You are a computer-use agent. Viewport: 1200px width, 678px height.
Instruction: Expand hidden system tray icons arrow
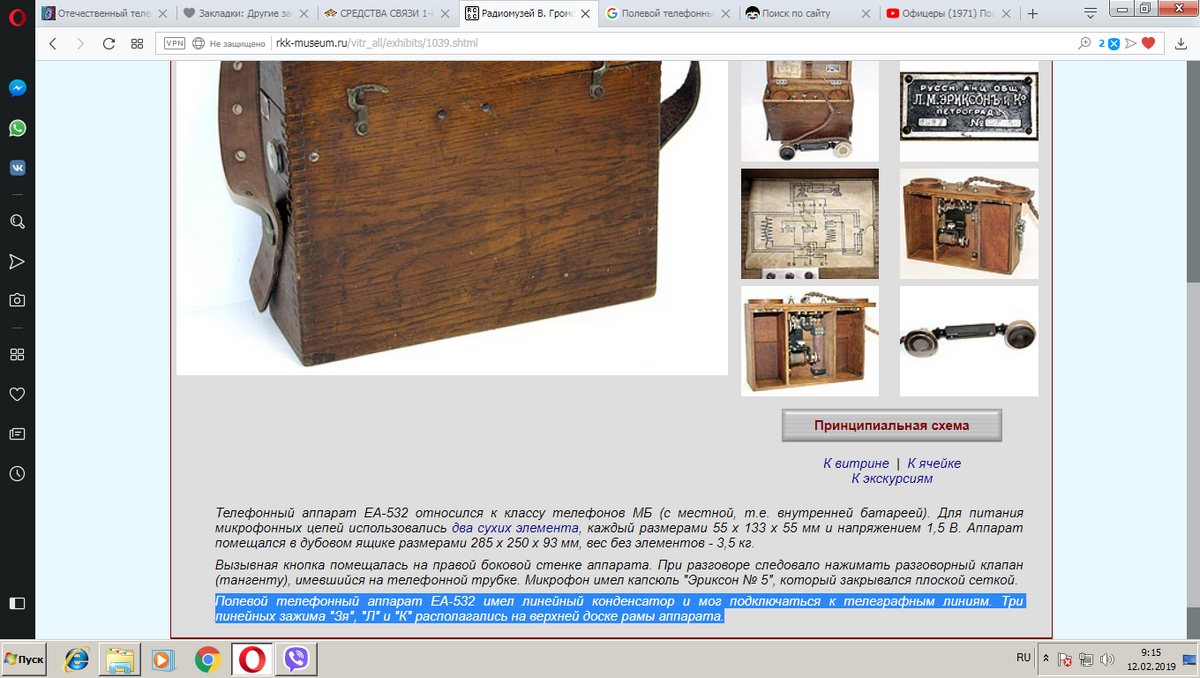click(1046, 659)
